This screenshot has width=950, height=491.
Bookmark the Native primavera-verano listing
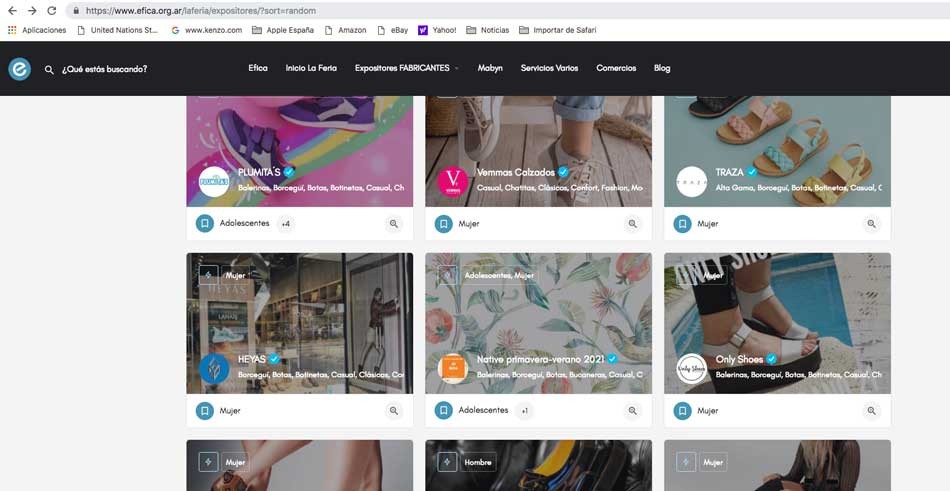[x=443, y=410]
